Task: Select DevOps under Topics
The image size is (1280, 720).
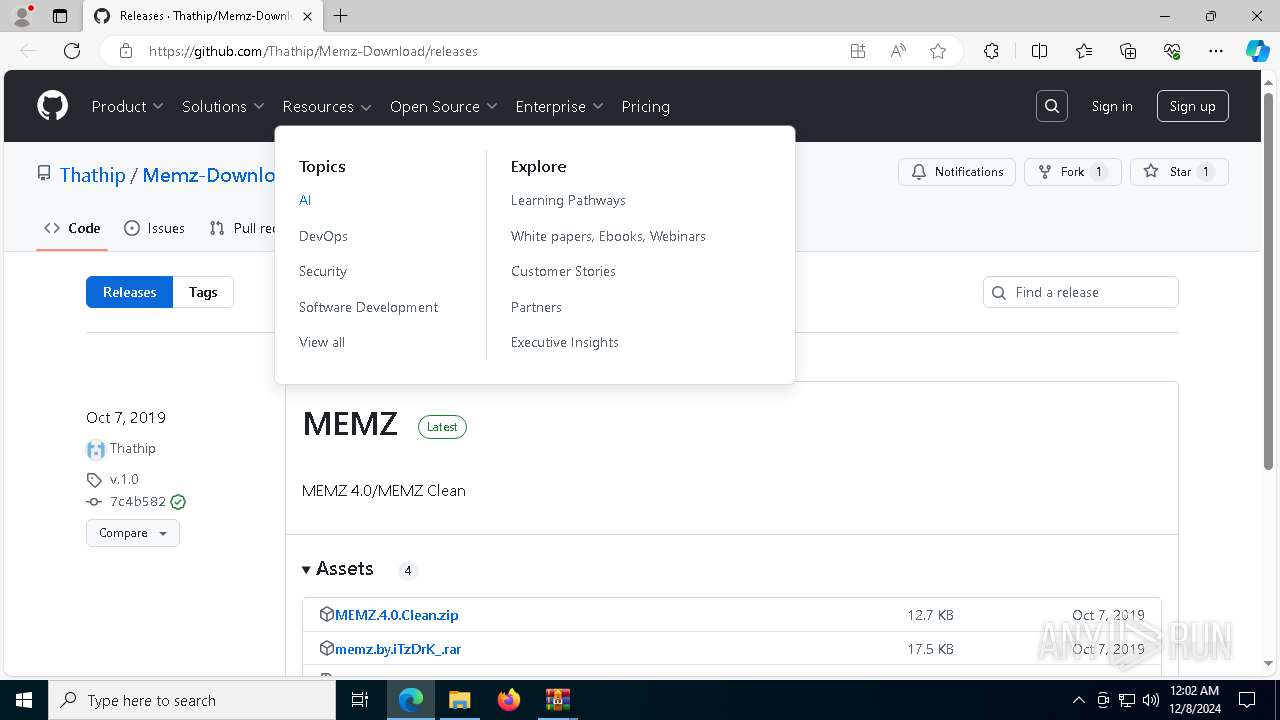Action: coord(323,236)
